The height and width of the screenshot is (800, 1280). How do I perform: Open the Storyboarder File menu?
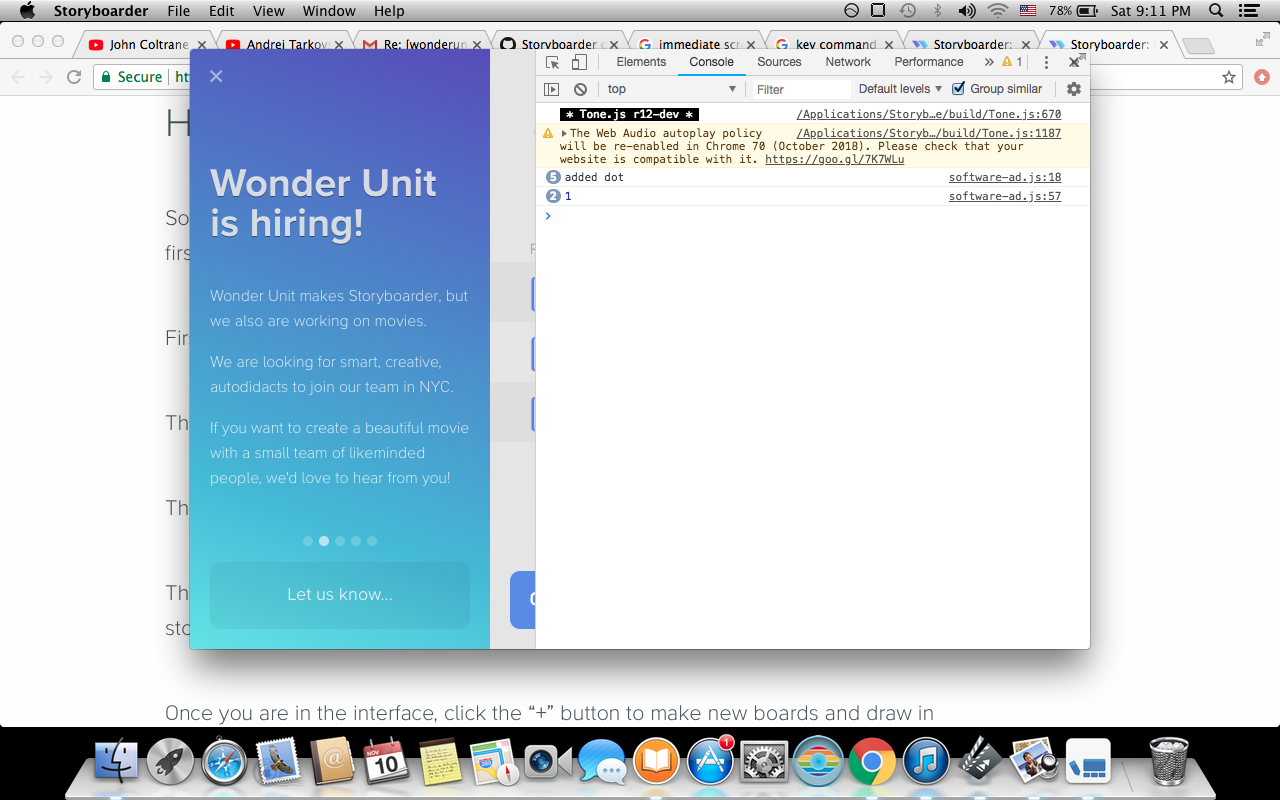(178, 11)
